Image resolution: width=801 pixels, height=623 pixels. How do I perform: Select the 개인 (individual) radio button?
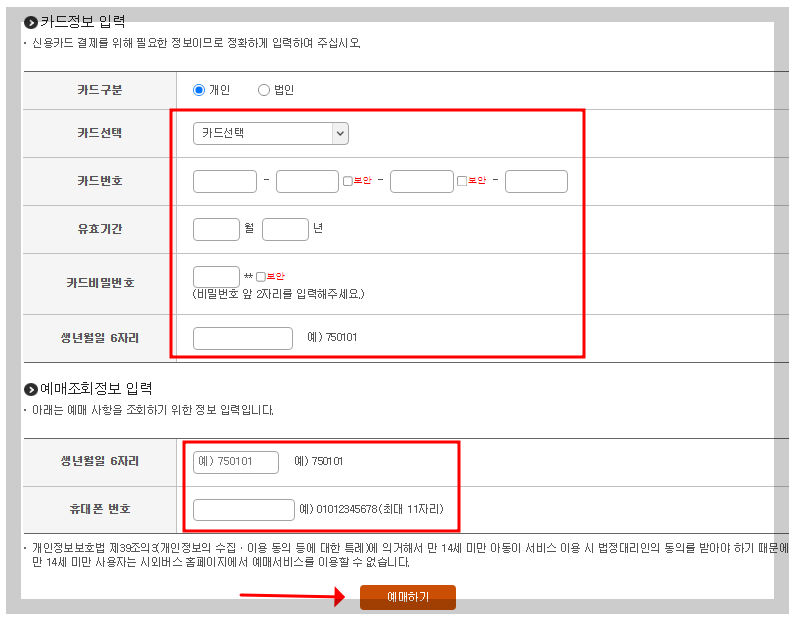tap(201, 88)
